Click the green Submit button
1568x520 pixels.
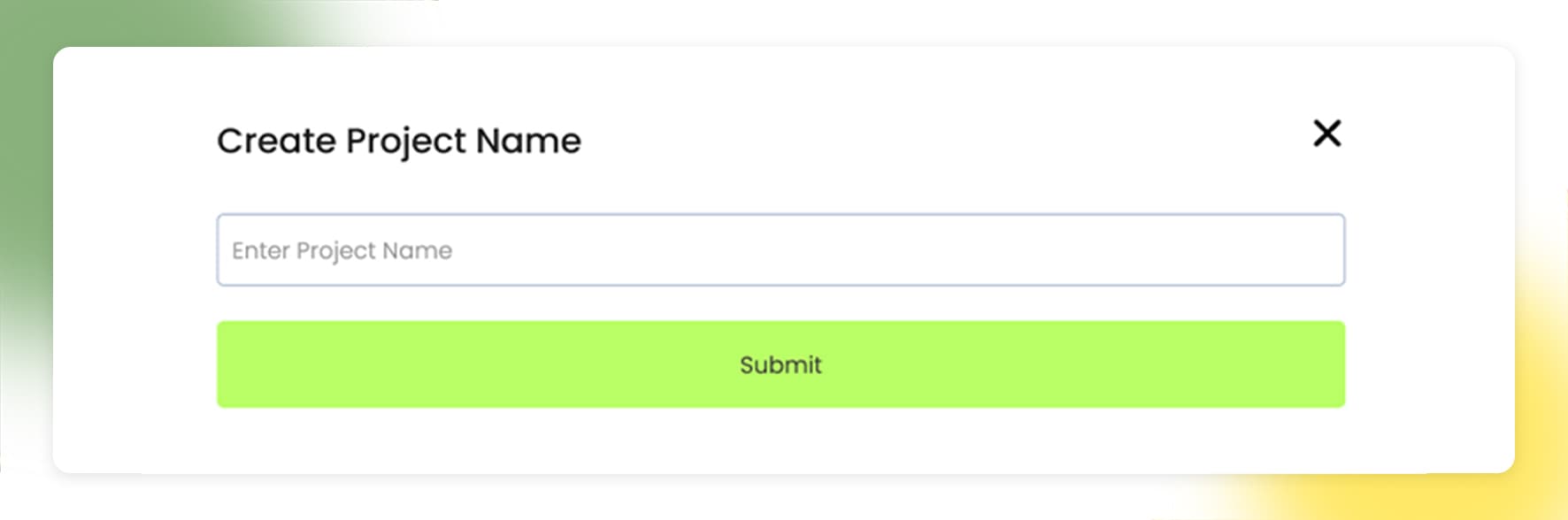point(780,364)
